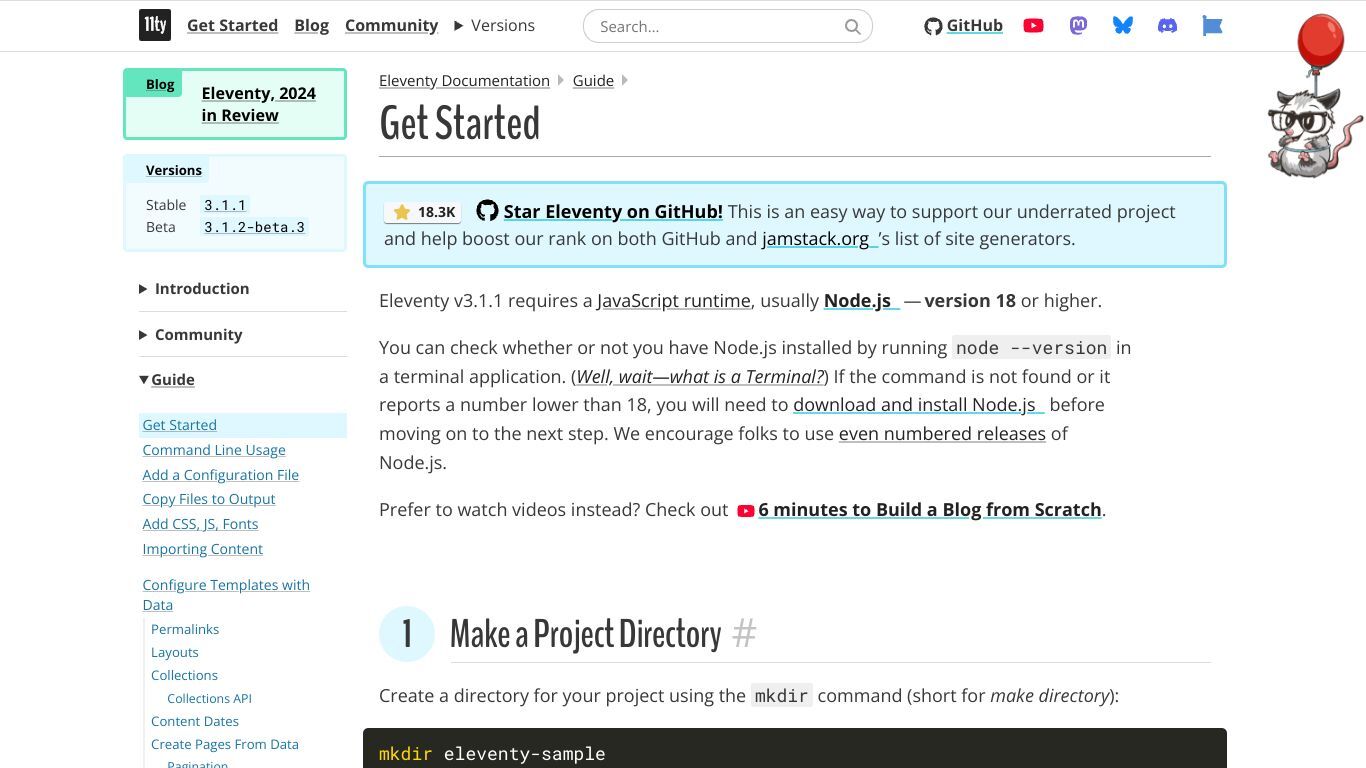Click the Make a Project Directory heading
Viewport: 1366px width, 768px height.
tap(585, 634)
